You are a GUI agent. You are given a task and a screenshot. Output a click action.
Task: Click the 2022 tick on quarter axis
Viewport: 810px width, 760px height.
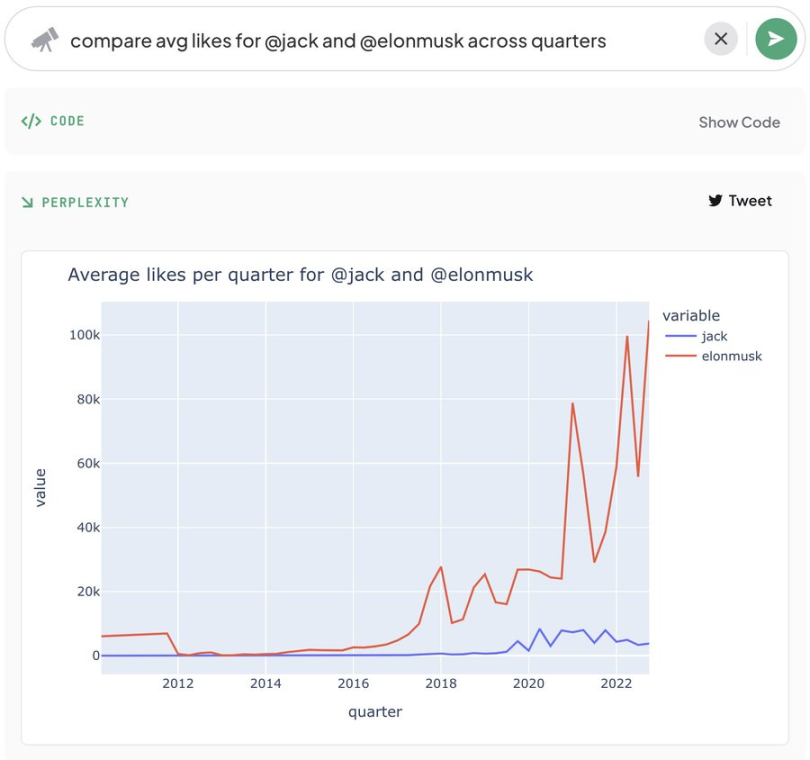[x=616, y=684]
